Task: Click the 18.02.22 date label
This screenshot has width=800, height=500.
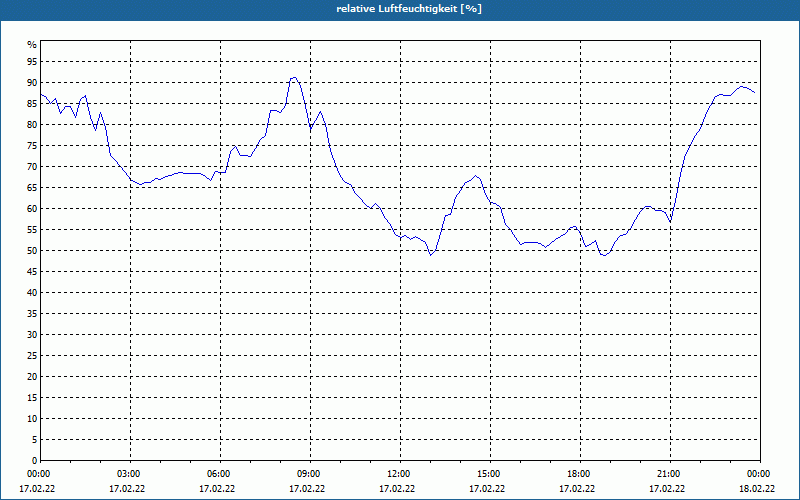Action: (757, 489)
